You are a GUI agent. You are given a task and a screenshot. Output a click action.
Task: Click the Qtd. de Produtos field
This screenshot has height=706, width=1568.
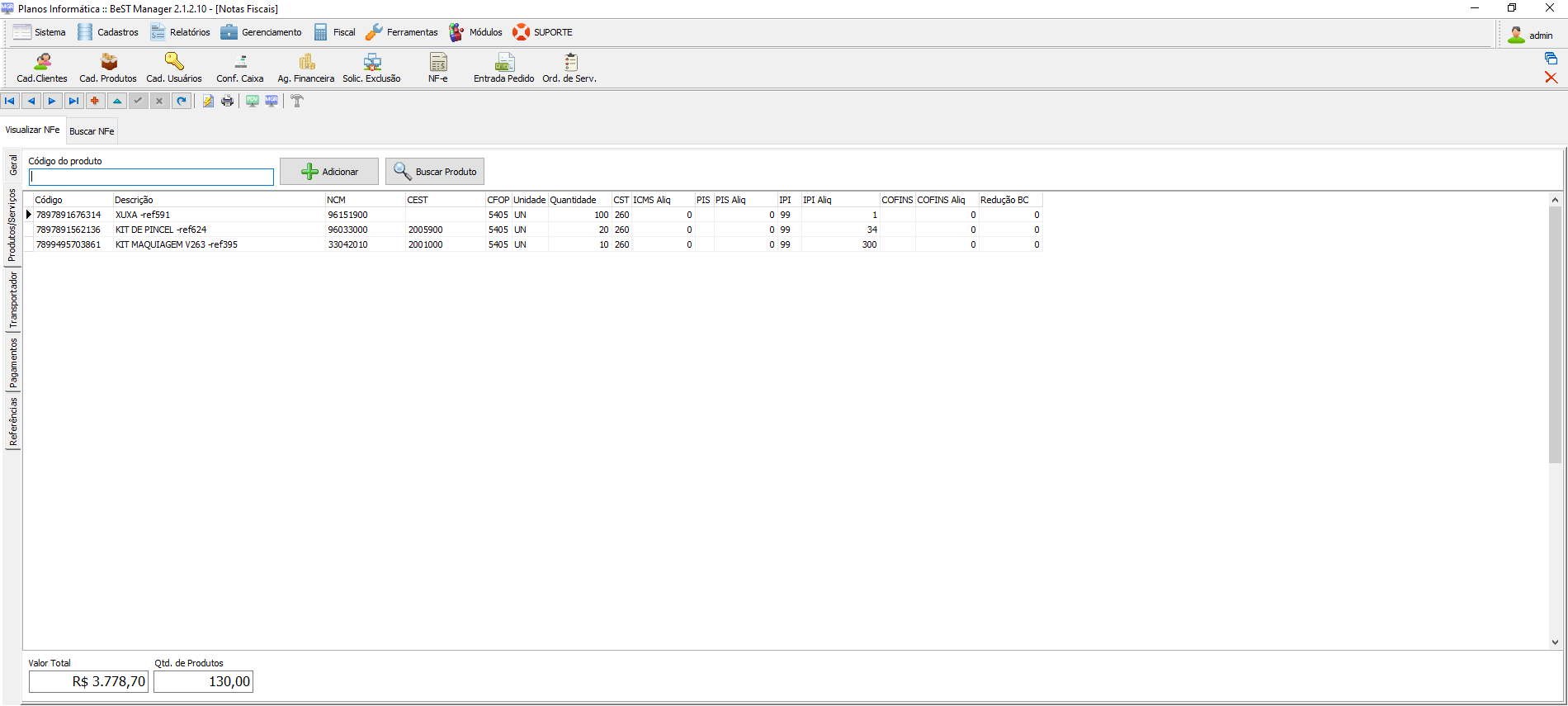click(x=203, y=682)
